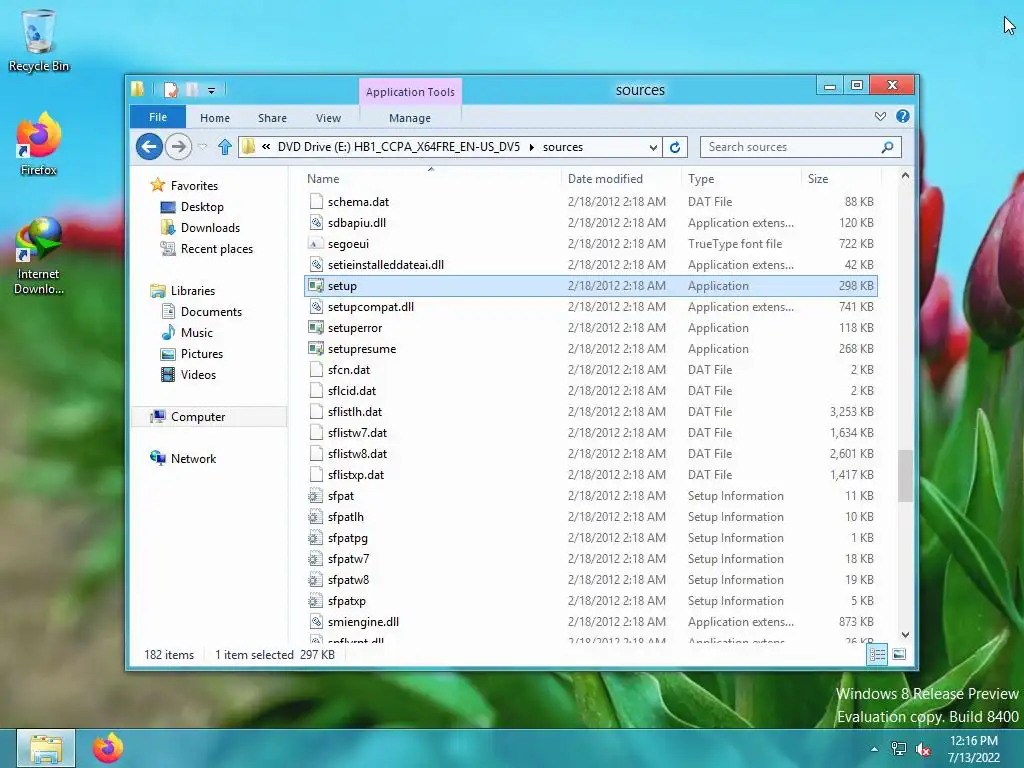Open Customize Quick Access Toolbar dropdown
This screenshot has height=768, width=1024.
(212, 91)
